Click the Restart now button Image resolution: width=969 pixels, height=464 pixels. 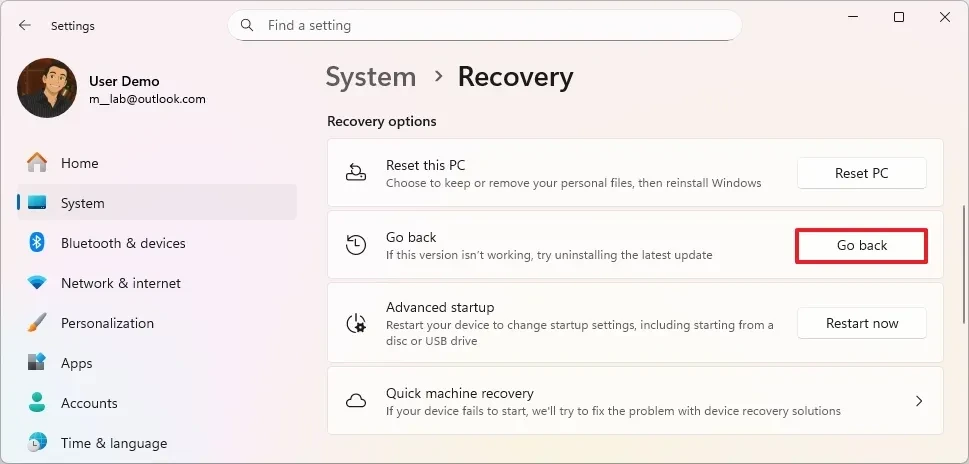click(861, 323)
